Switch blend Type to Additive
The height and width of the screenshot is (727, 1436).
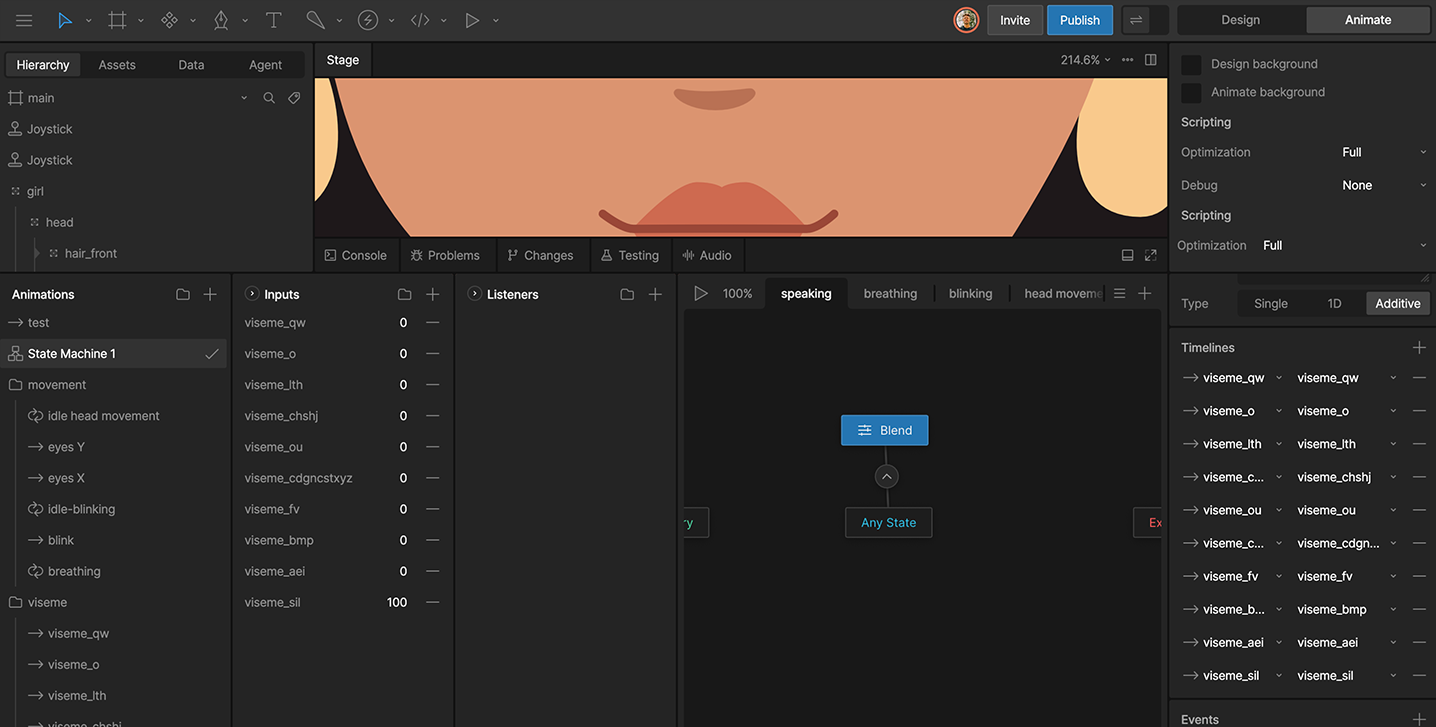pyautogui.click(x=1397, y=303)
